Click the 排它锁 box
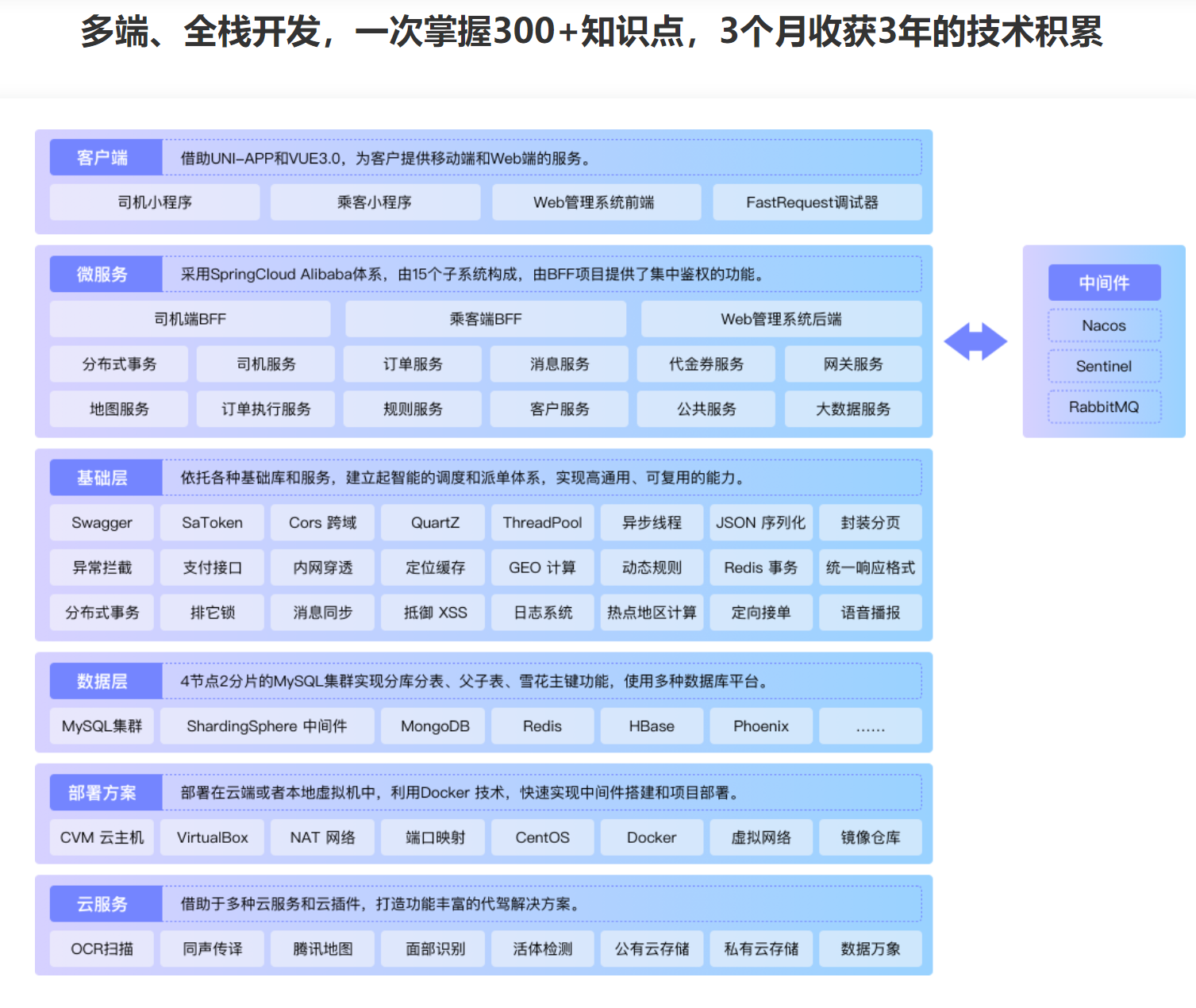 (212, 612)
